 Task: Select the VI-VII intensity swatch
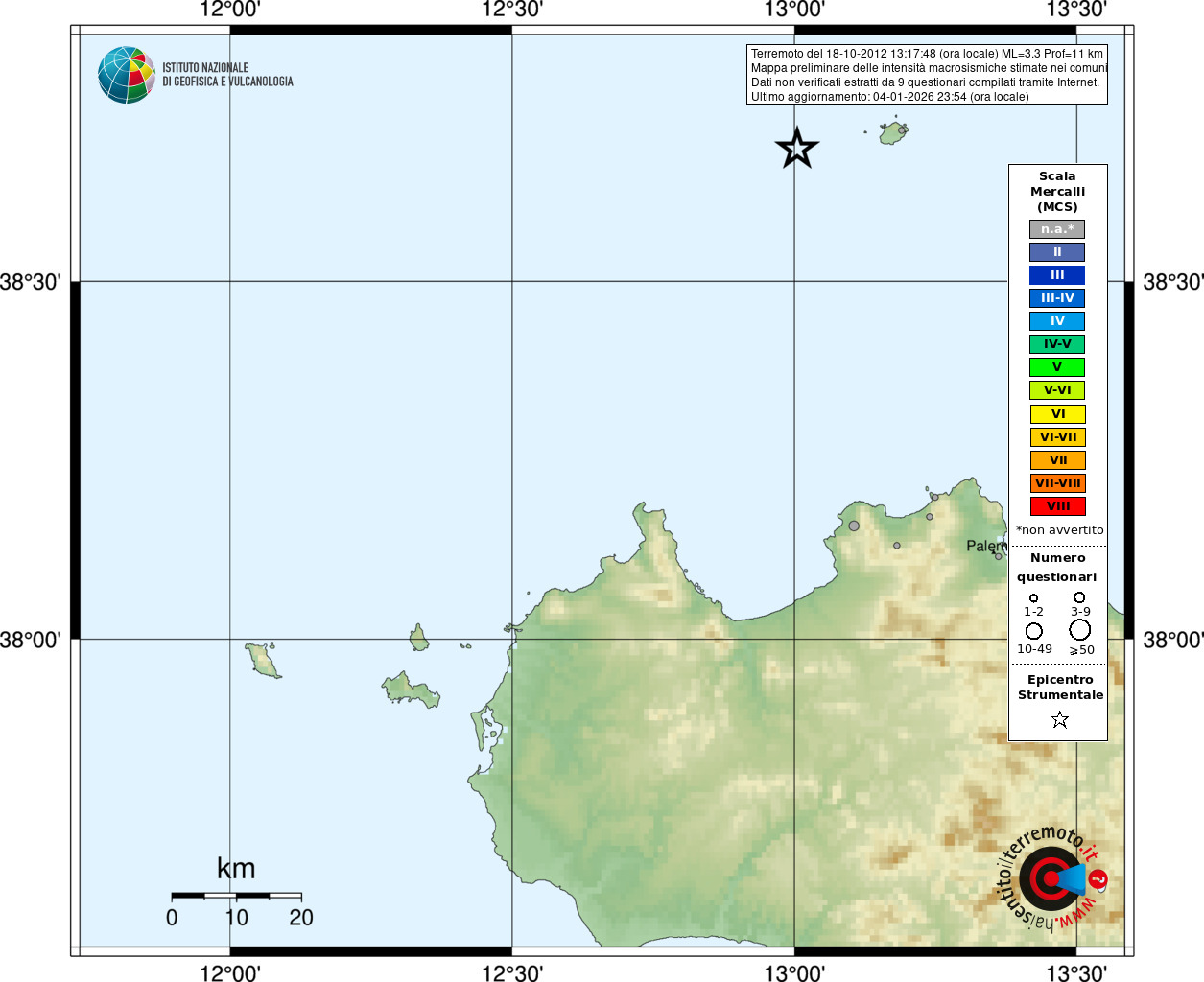1057,437
